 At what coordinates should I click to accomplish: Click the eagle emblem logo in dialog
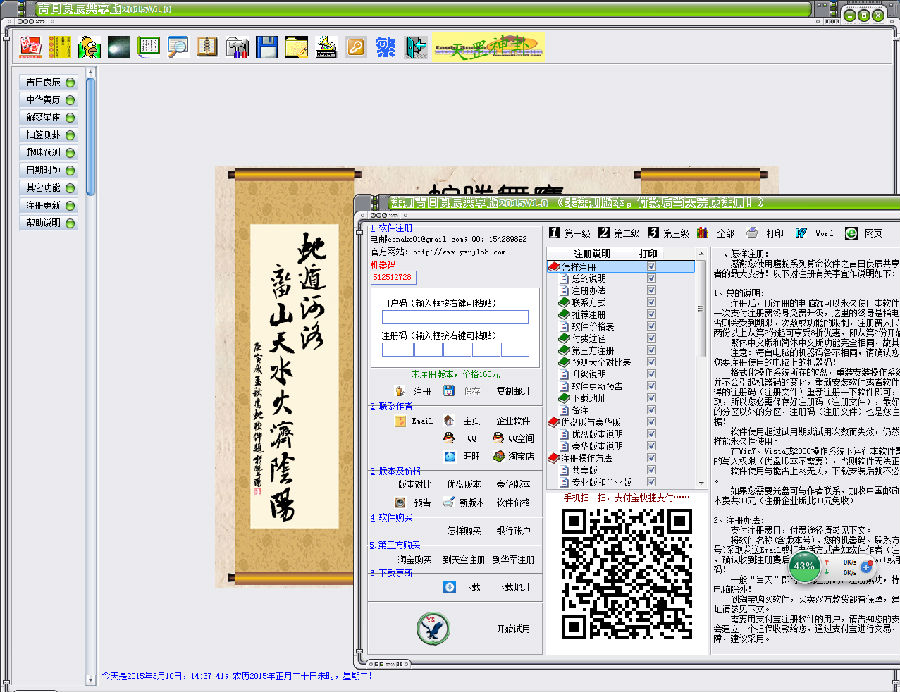(x=433, y=628)
